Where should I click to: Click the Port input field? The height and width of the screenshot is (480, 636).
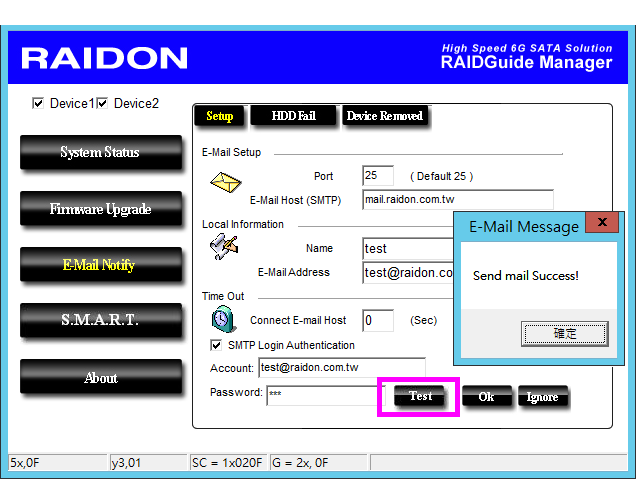tap(378, 176)
